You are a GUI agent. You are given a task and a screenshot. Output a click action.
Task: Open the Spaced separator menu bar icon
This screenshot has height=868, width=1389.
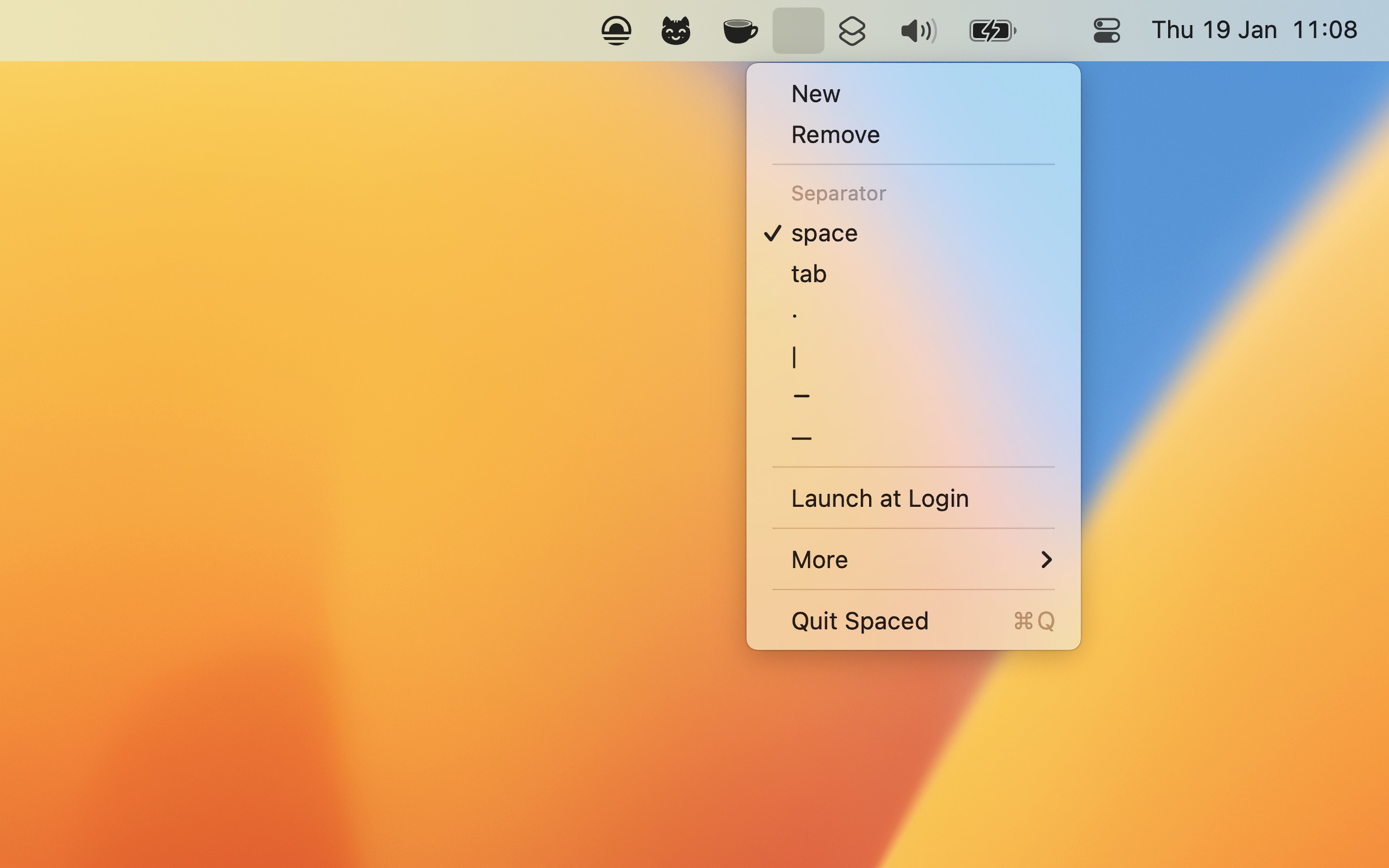click(x=798, y=30)
